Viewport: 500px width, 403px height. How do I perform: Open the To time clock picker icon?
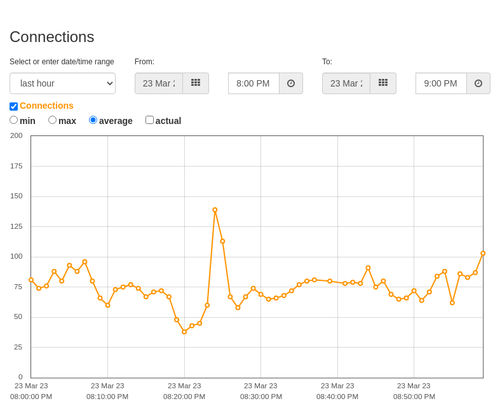tap(478, 83)
